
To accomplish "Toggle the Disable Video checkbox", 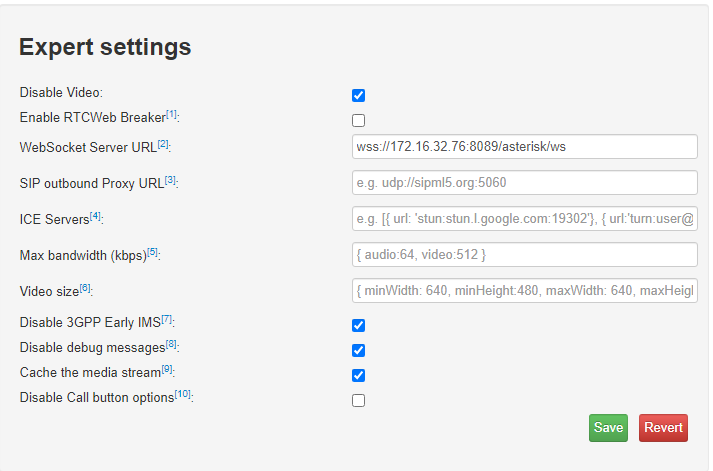I will 358,96.
